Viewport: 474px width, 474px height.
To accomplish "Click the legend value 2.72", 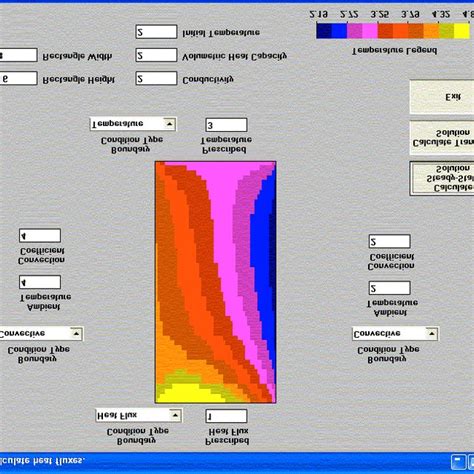I will 349,14.
